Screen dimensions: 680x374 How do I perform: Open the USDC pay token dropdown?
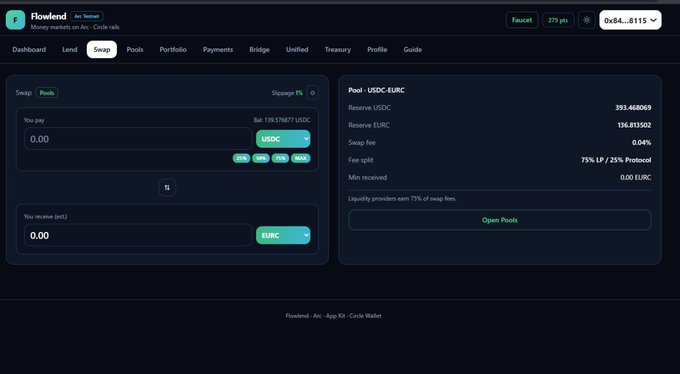click(283, 139)
